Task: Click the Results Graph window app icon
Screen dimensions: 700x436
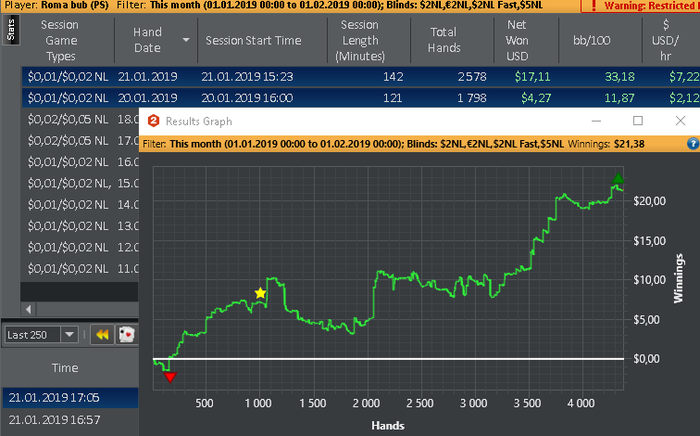Action: click(x=154, y=121)
